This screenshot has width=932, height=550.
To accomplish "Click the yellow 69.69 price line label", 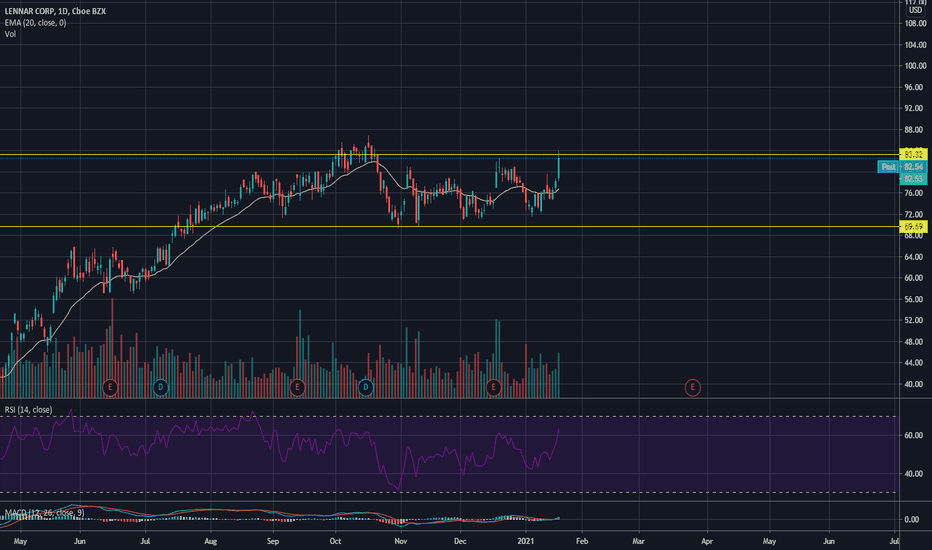I will click(x=914, y=227).
